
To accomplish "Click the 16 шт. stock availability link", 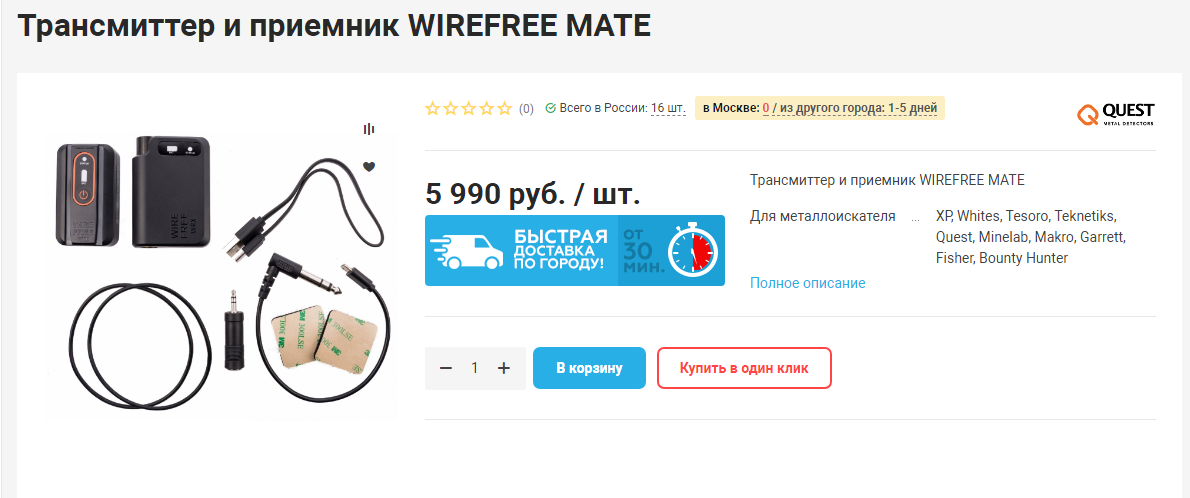I will point(668,109).
